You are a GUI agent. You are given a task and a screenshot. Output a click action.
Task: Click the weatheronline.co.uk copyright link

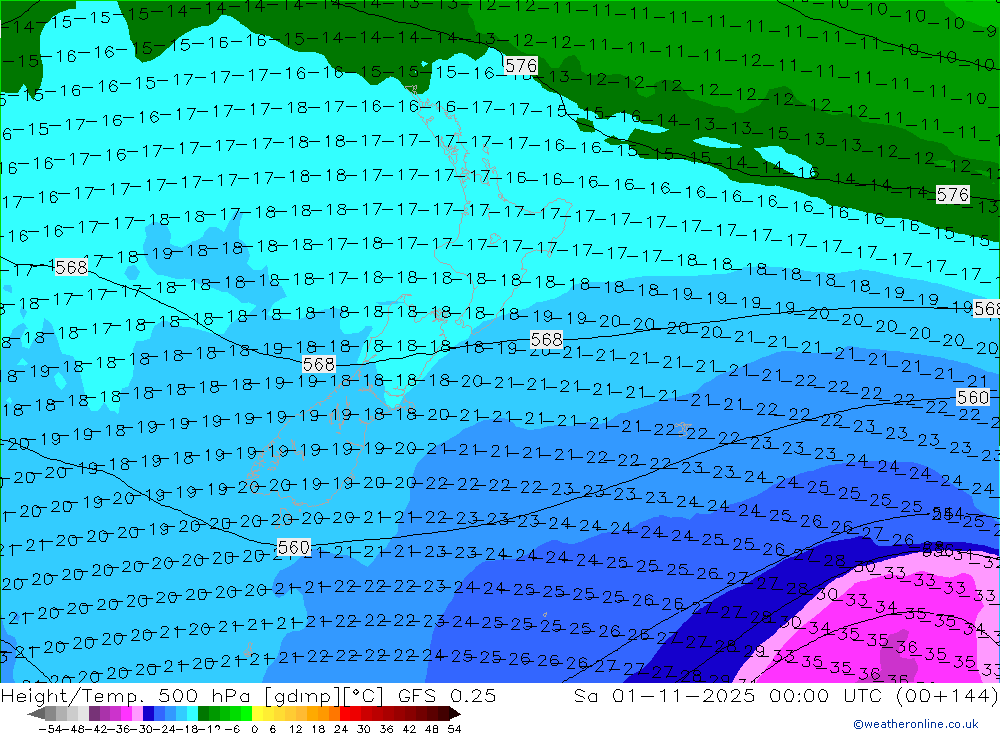click(916, 723)
